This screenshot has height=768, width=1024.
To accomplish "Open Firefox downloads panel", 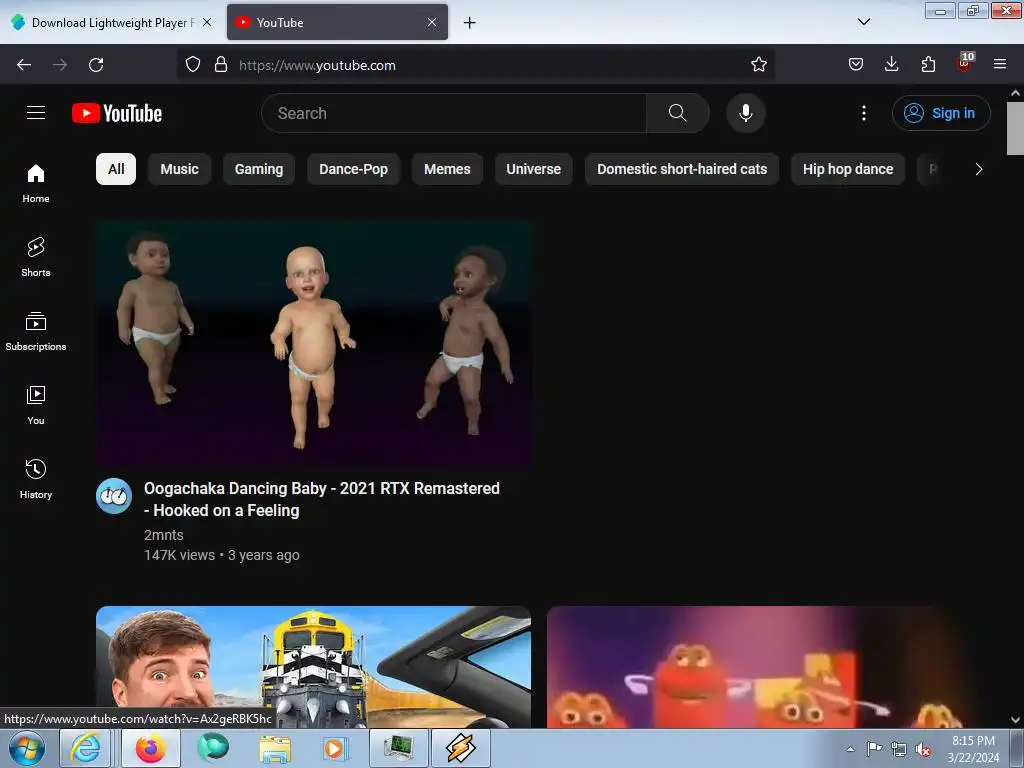I will pos(891,65).
